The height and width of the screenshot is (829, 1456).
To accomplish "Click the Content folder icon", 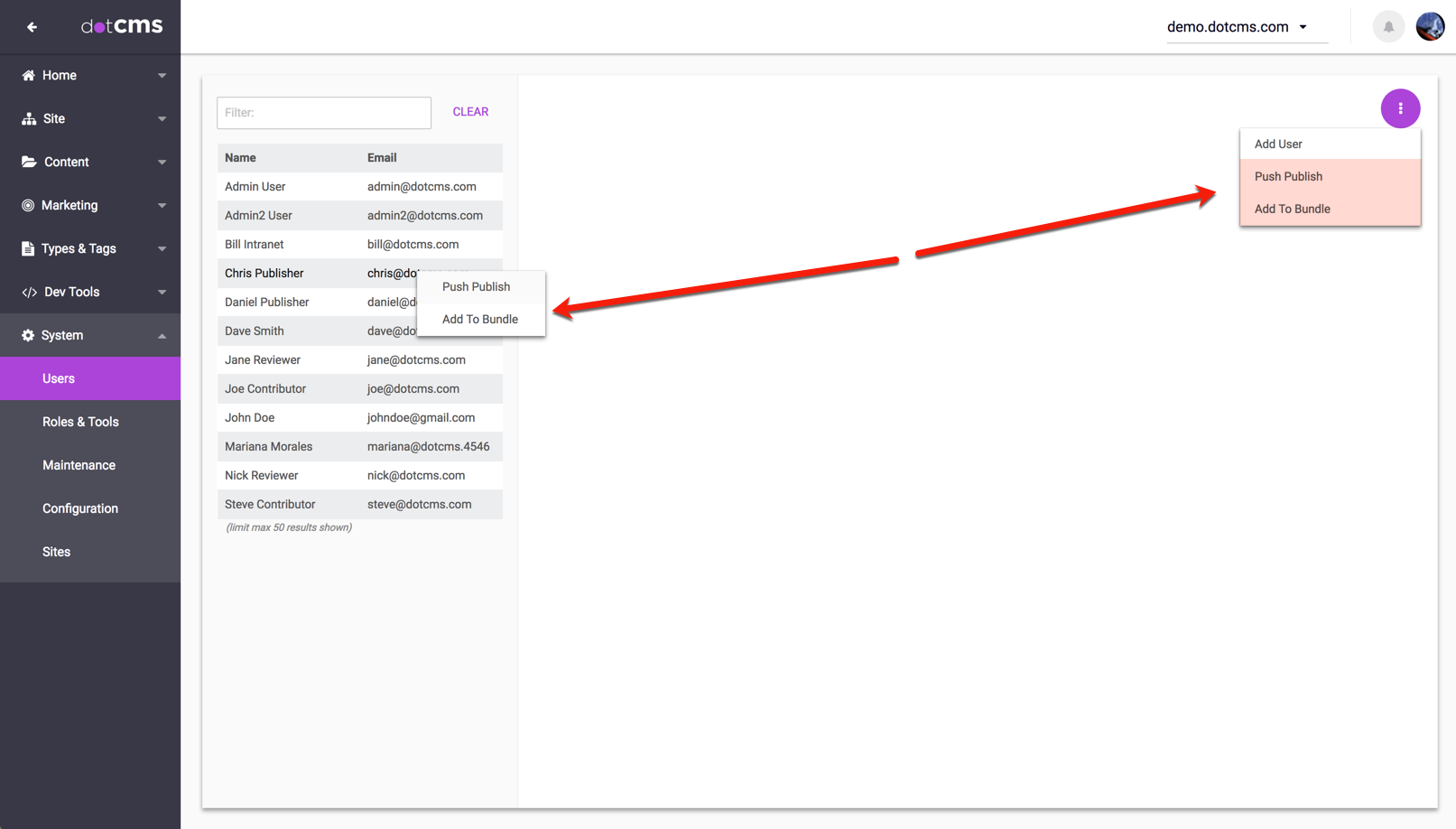I will pyautogui.click(x=29, y=163).
